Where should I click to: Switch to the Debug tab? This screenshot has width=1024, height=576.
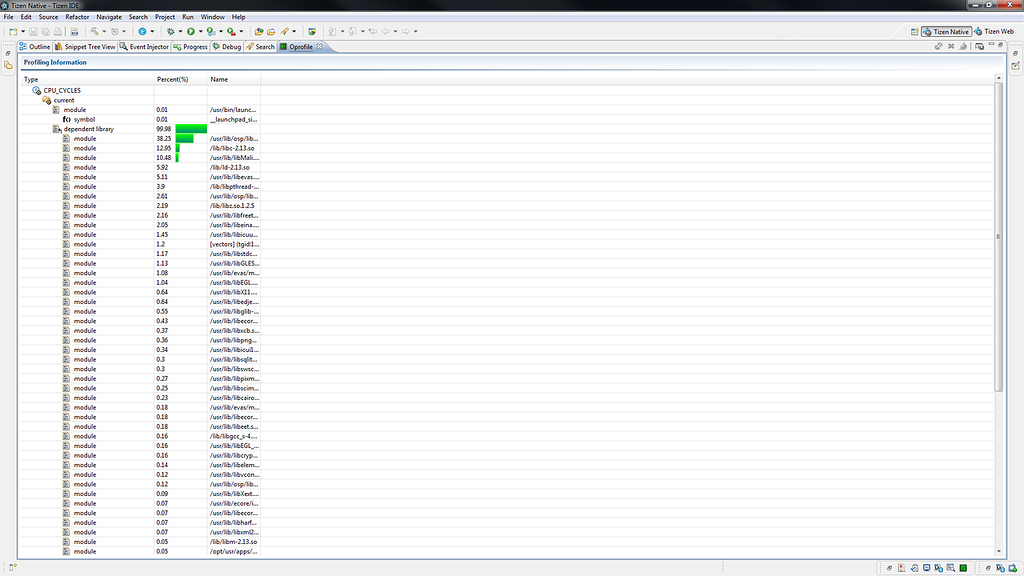[227, 47]
